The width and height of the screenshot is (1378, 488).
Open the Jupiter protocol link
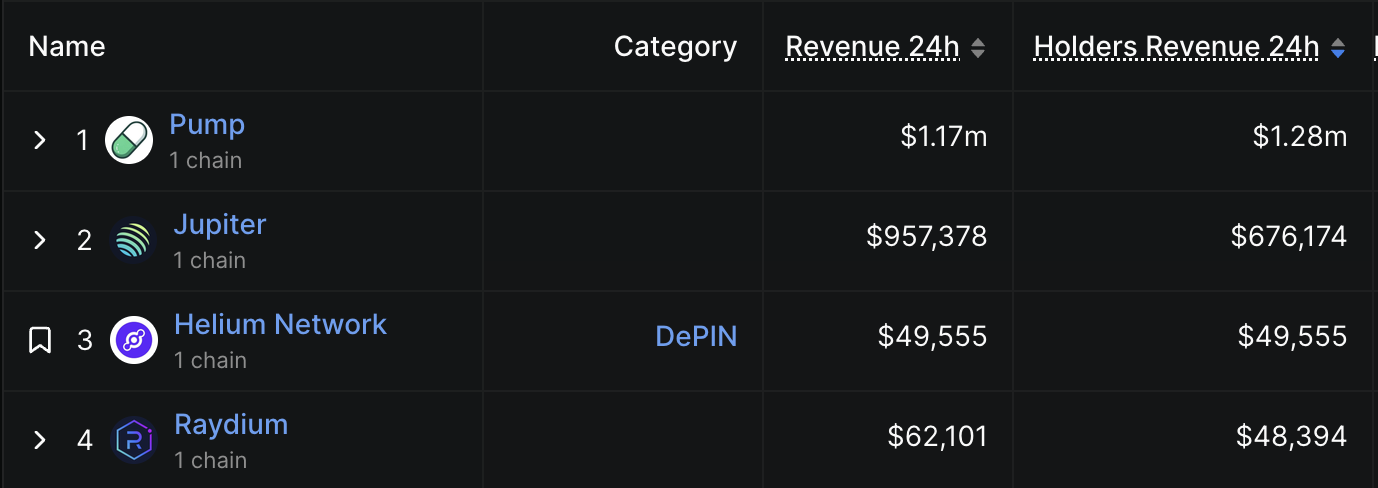(220, 224)
